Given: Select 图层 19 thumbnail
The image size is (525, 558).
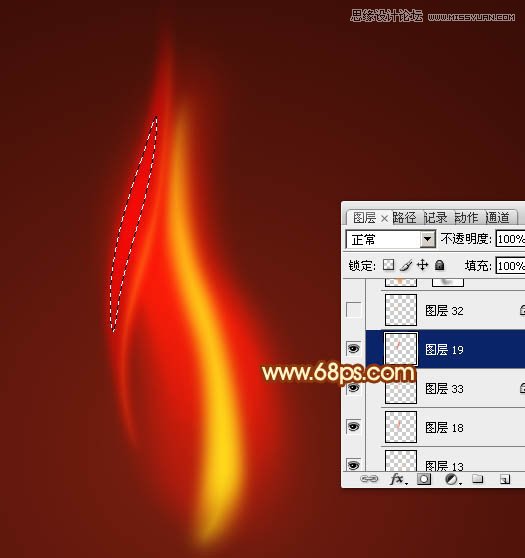Looking at the screenshot, I should tap(401, 349).
